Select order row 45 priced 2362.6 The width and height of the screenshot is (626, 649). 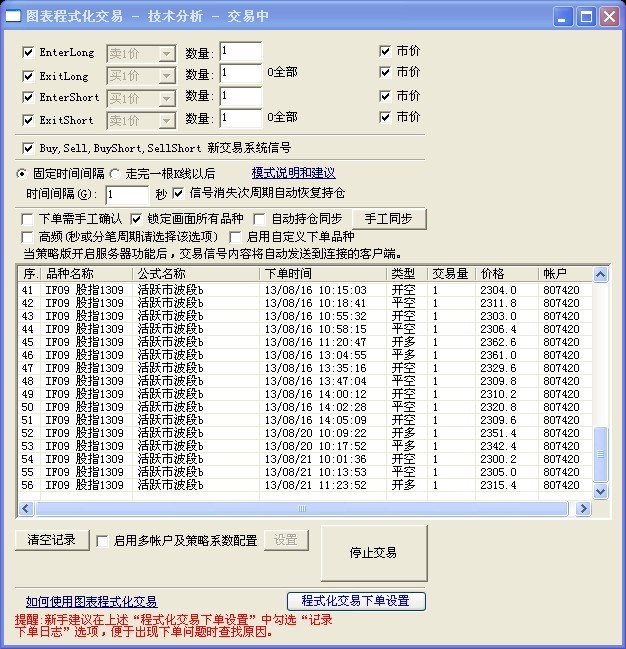click(306, 342)
